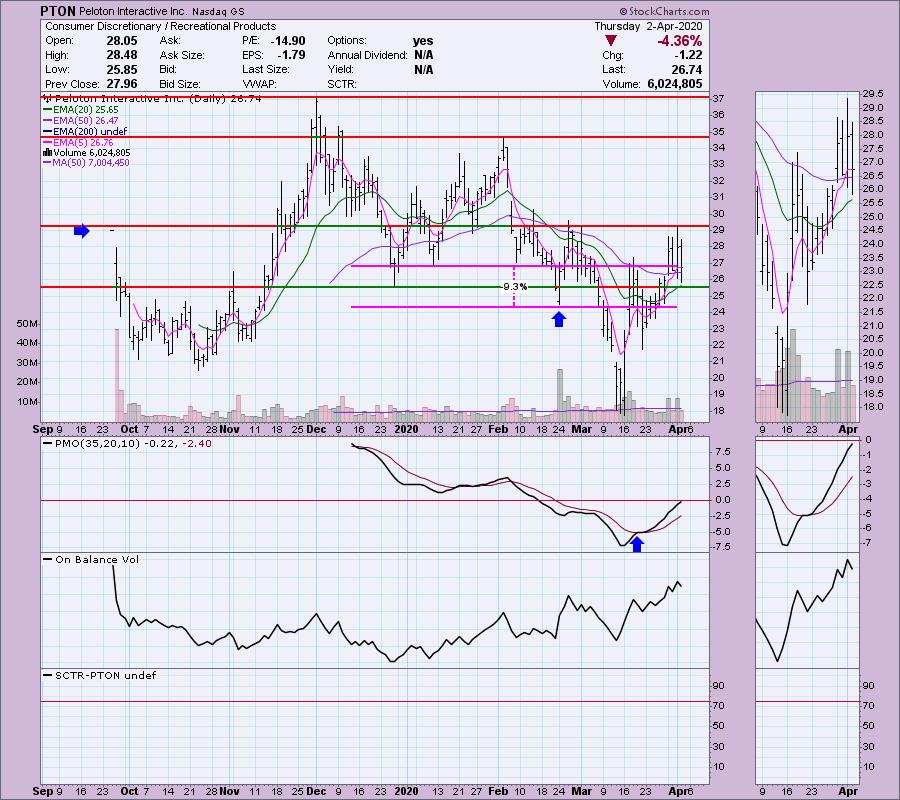Click the red down-triangle change indicator
Viewport: 900px width, 800px height.
(x=611, y=40)
